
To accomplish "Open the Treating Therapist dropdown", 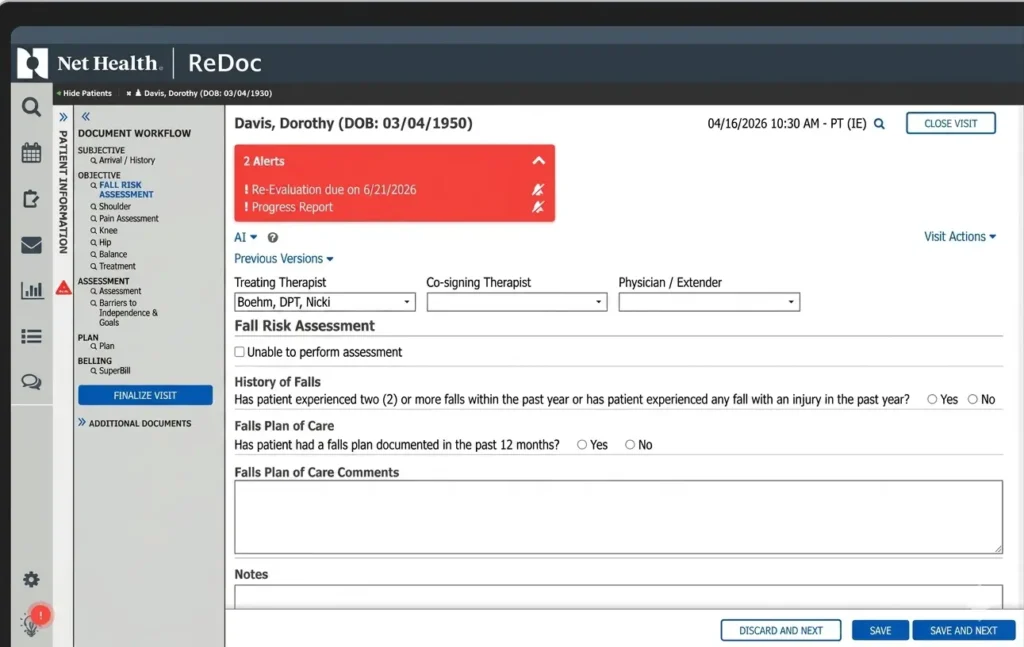I will click(325, 302).
